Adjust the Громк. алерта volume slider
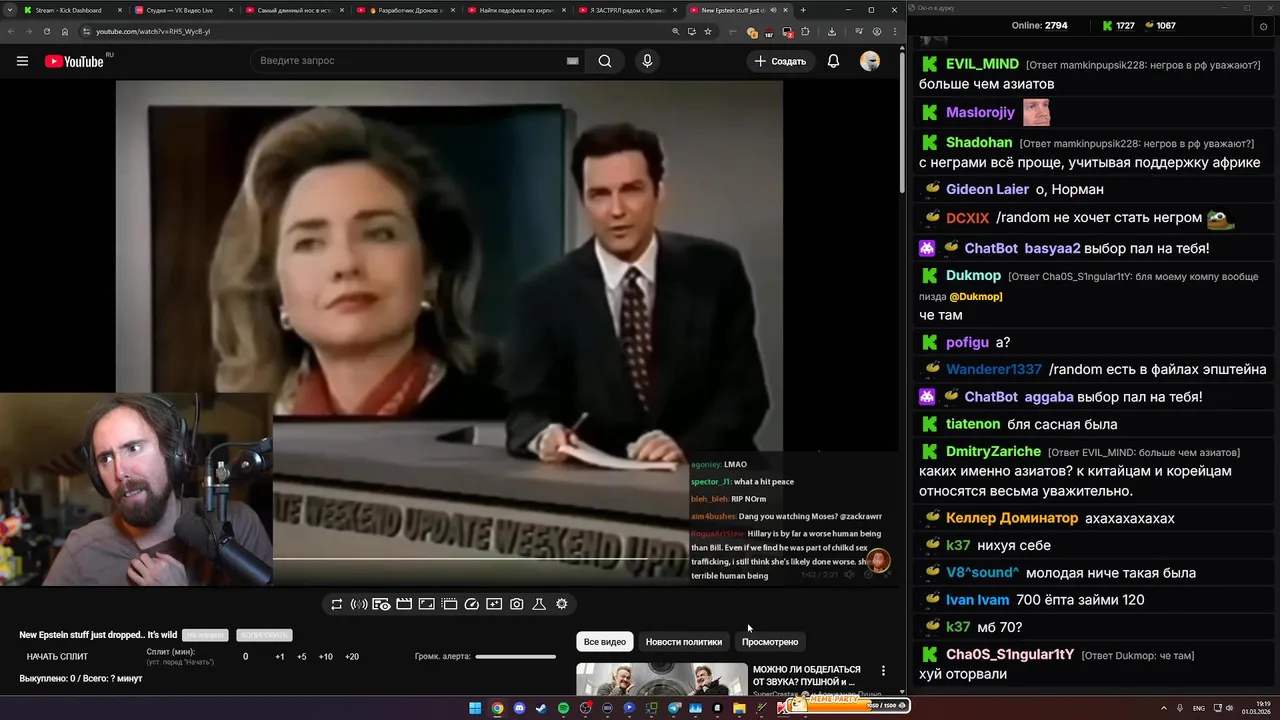 click(515, 657)
